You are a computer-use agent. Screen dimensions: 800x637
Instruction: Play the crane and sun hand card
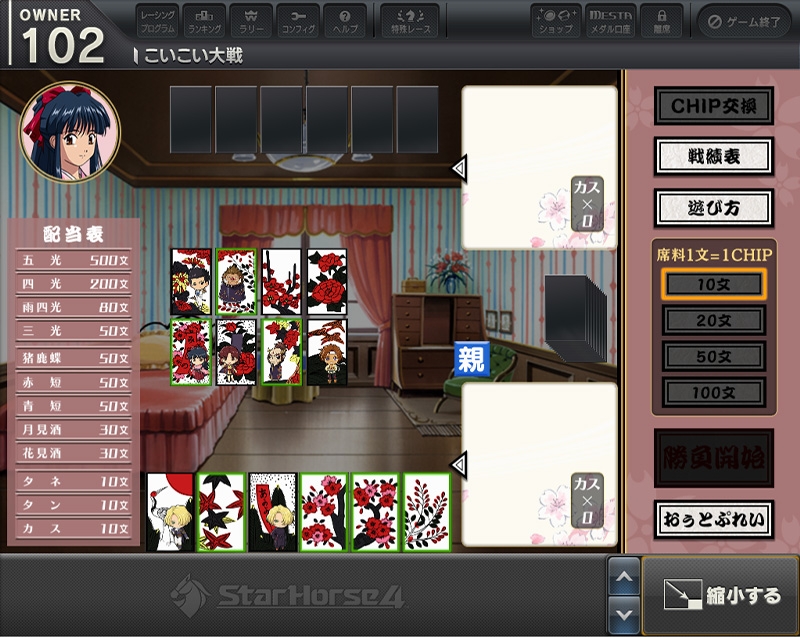click(x=170, y=512)
